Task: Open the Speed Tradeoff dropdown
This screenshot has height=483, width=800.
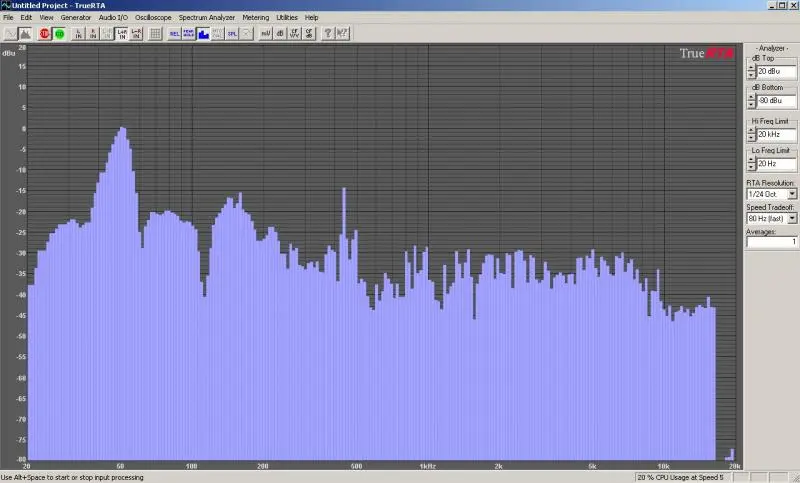Action: (x=791, y=217)
